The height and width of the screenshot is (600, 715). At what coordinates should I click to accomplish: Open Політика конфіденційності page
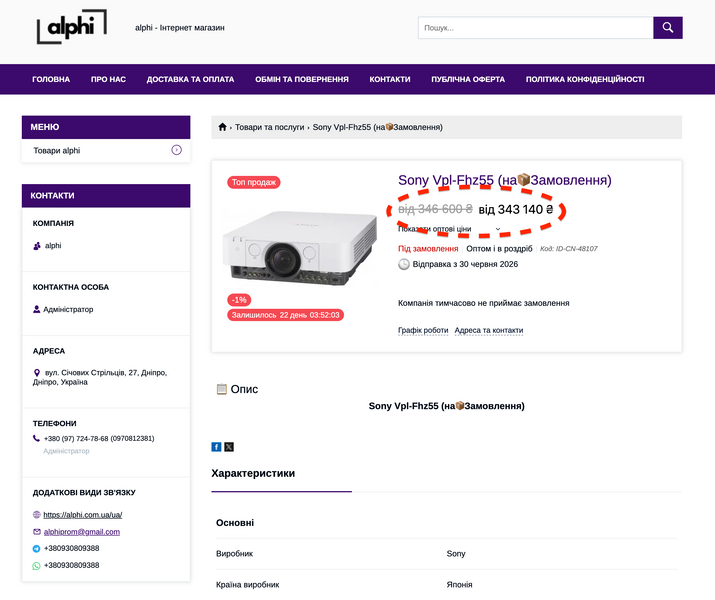pyautogui.click(x=585, y=79)
